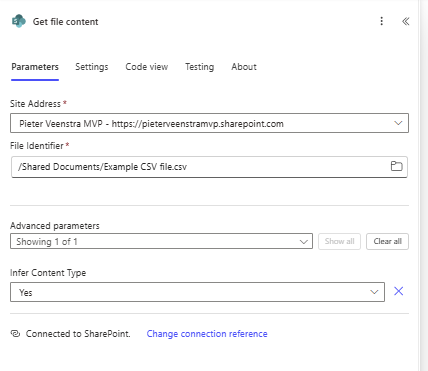Open the file picker folder icon
428x371 pixels.
point(396,166)
